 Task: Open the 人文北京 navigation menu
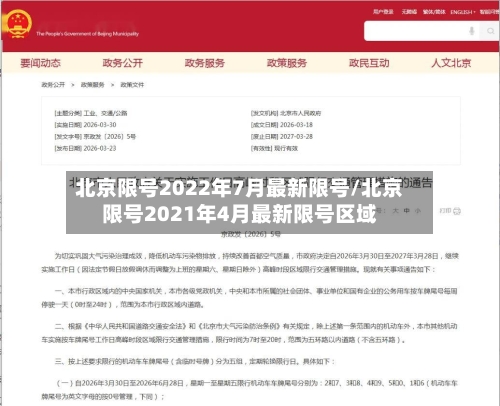click(451, 63)
